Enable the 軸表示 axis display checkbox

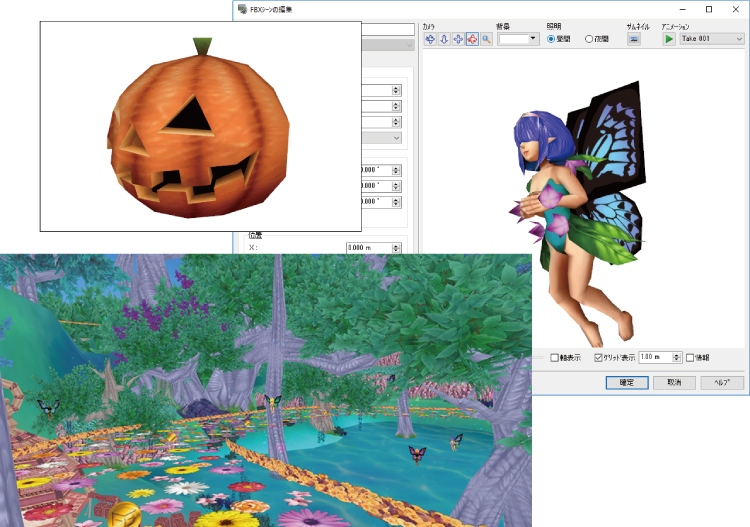pyautogui.click(x=554, y=358)
